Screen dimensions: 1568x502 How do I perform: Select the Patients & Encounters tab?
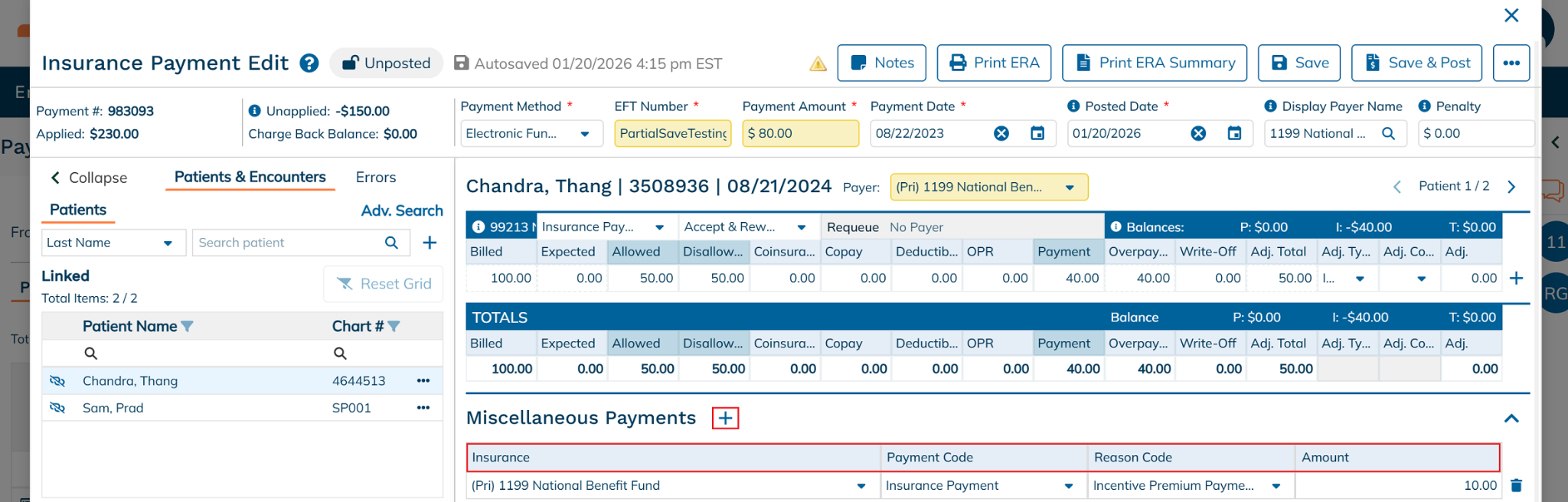pos(250,178)
